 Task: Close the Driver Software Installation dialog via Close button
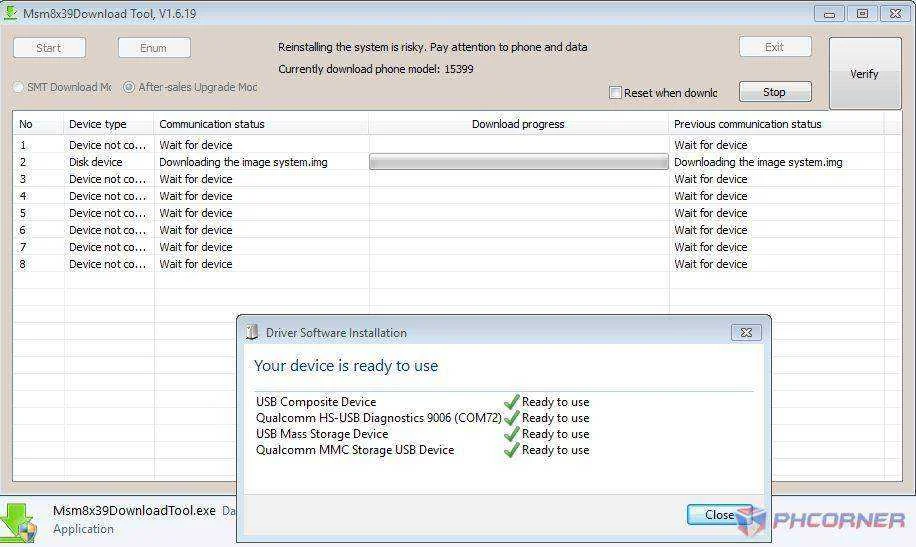719,514
